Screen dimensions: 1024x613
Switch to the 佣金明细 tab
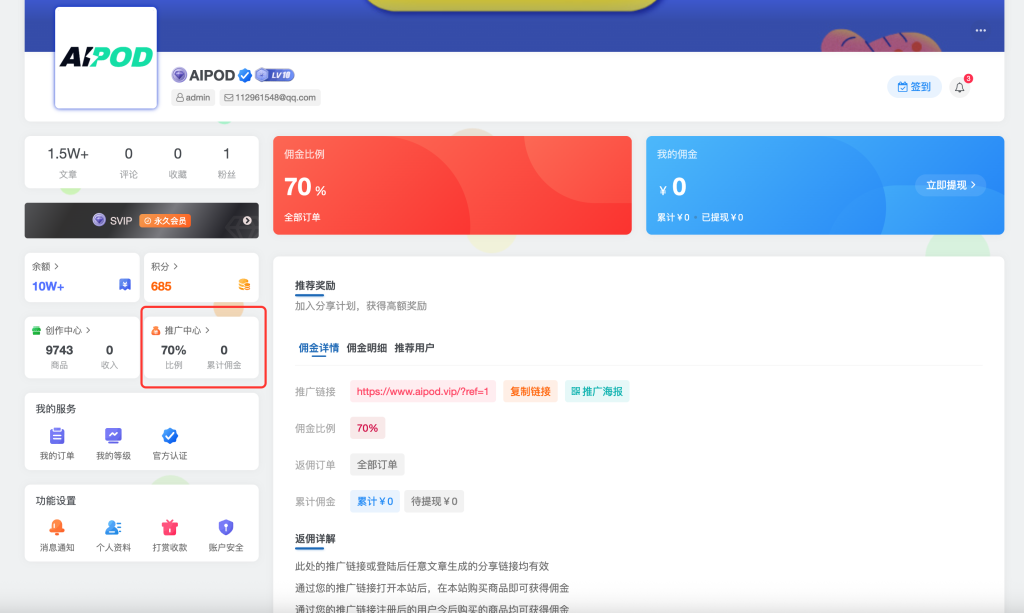(370, 350)
